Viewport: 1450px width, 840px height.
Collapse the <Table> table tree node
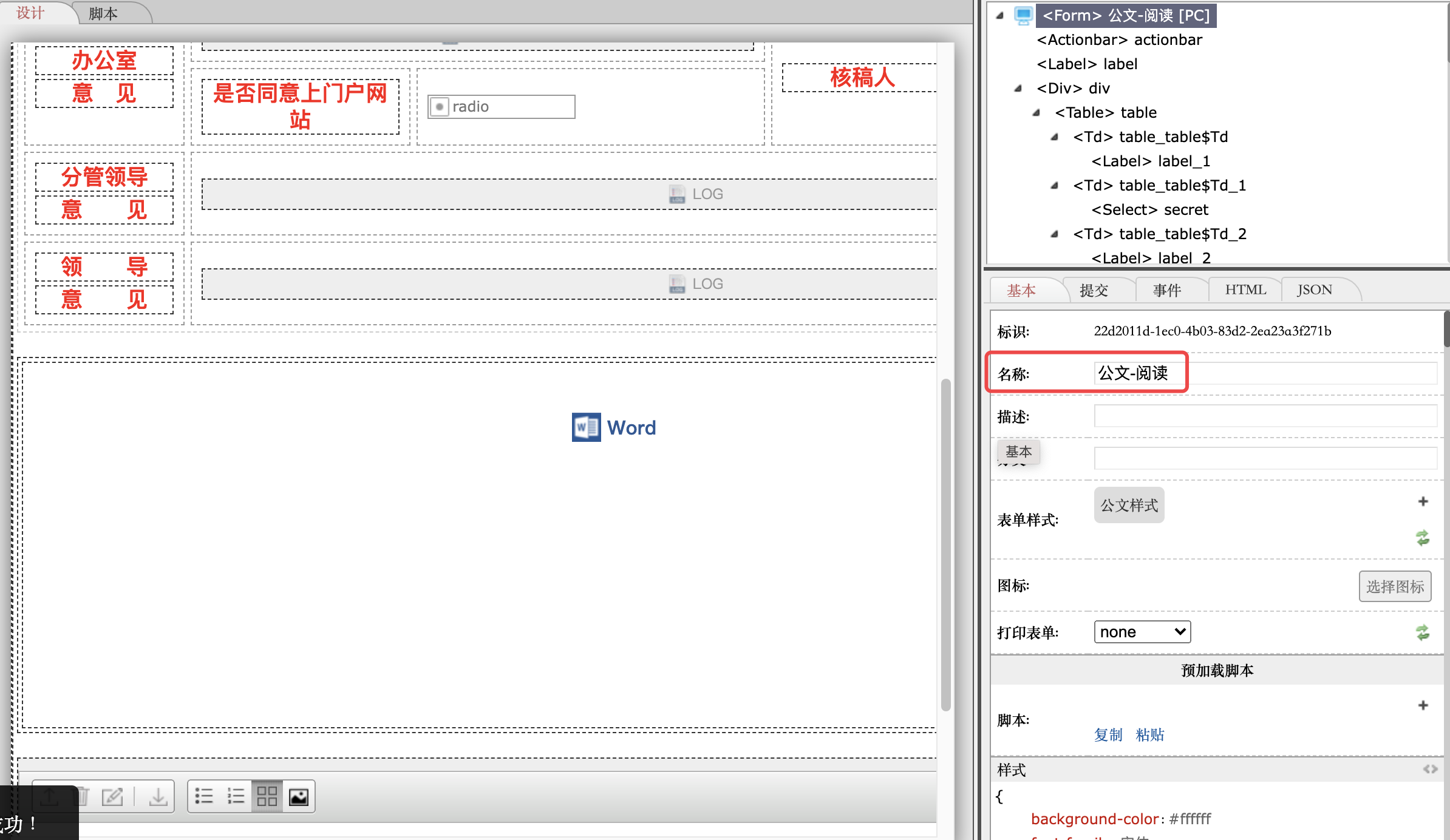pyautogui.click(x=1036, y=113)
